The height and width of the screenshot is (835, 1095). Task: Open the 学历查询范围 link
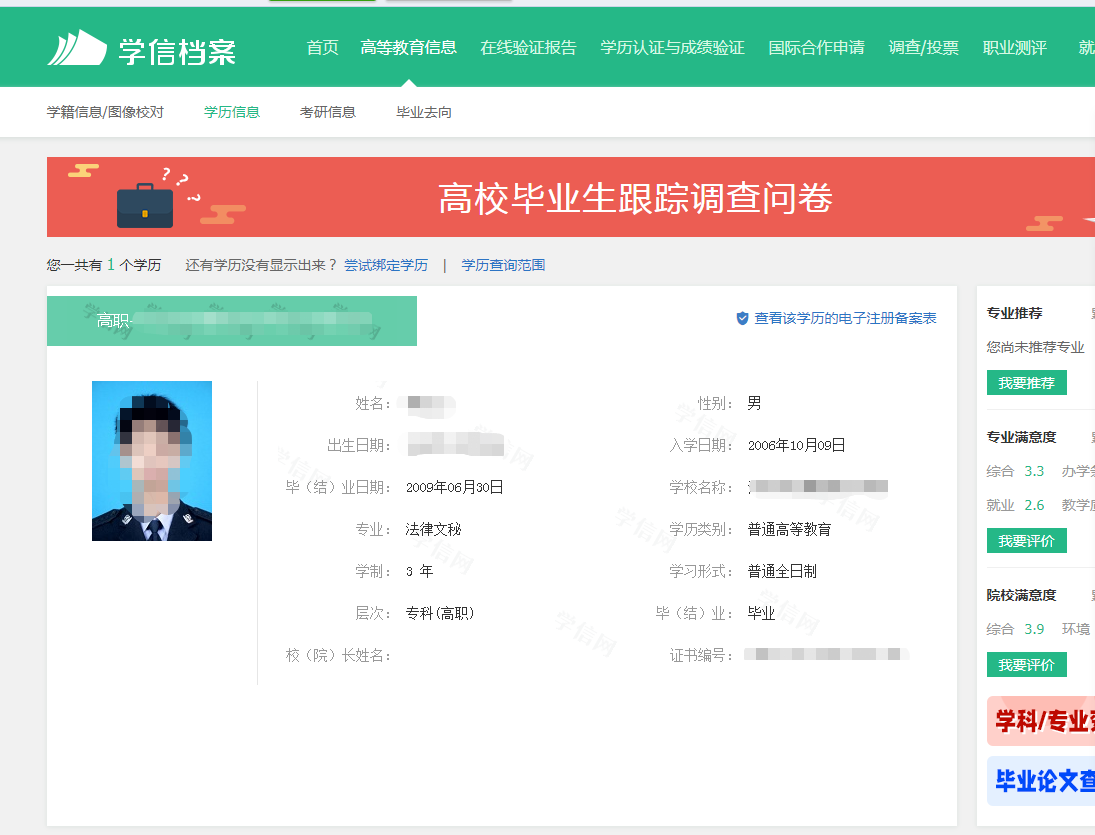click(x=503, y=265)
